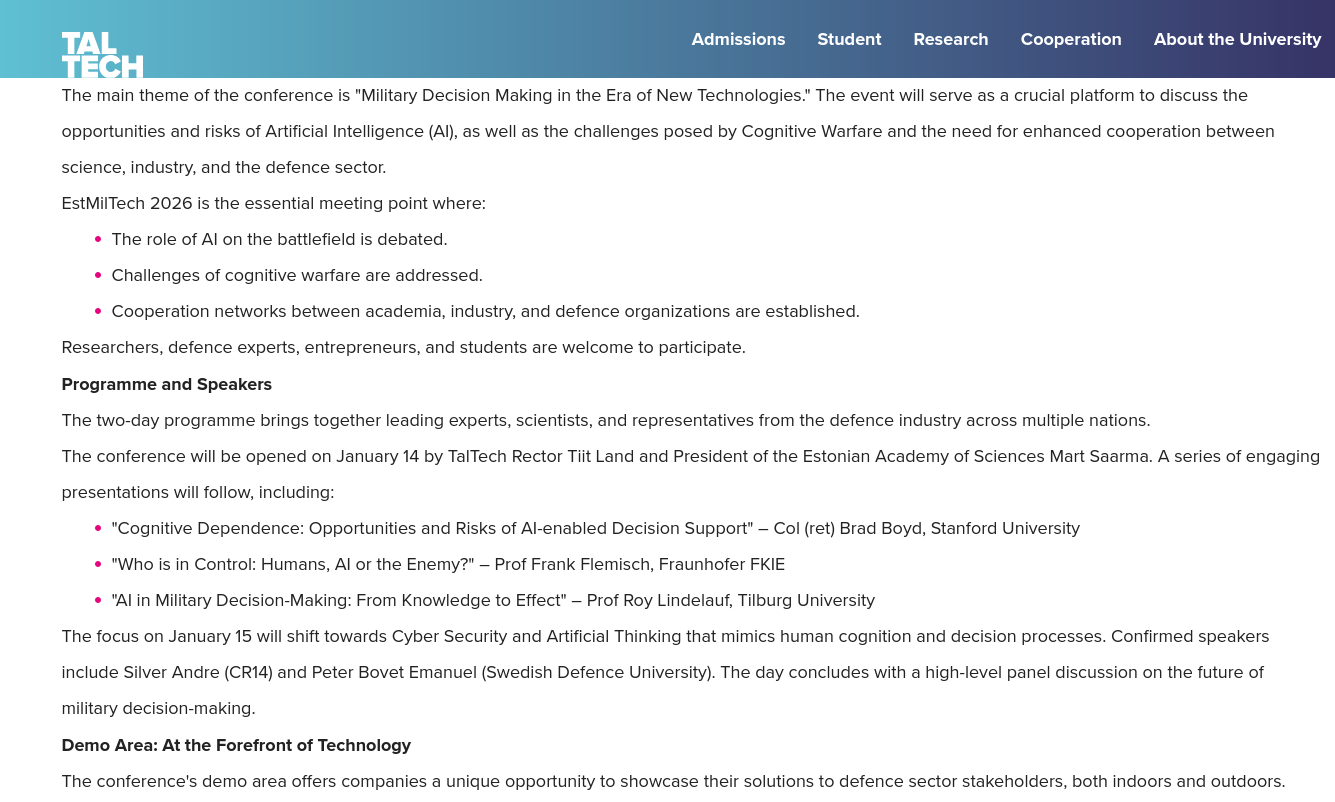Click the "Who is in Control" presentation line
This screenshot has width=1335, height=802.
click(x=448, y=564)
